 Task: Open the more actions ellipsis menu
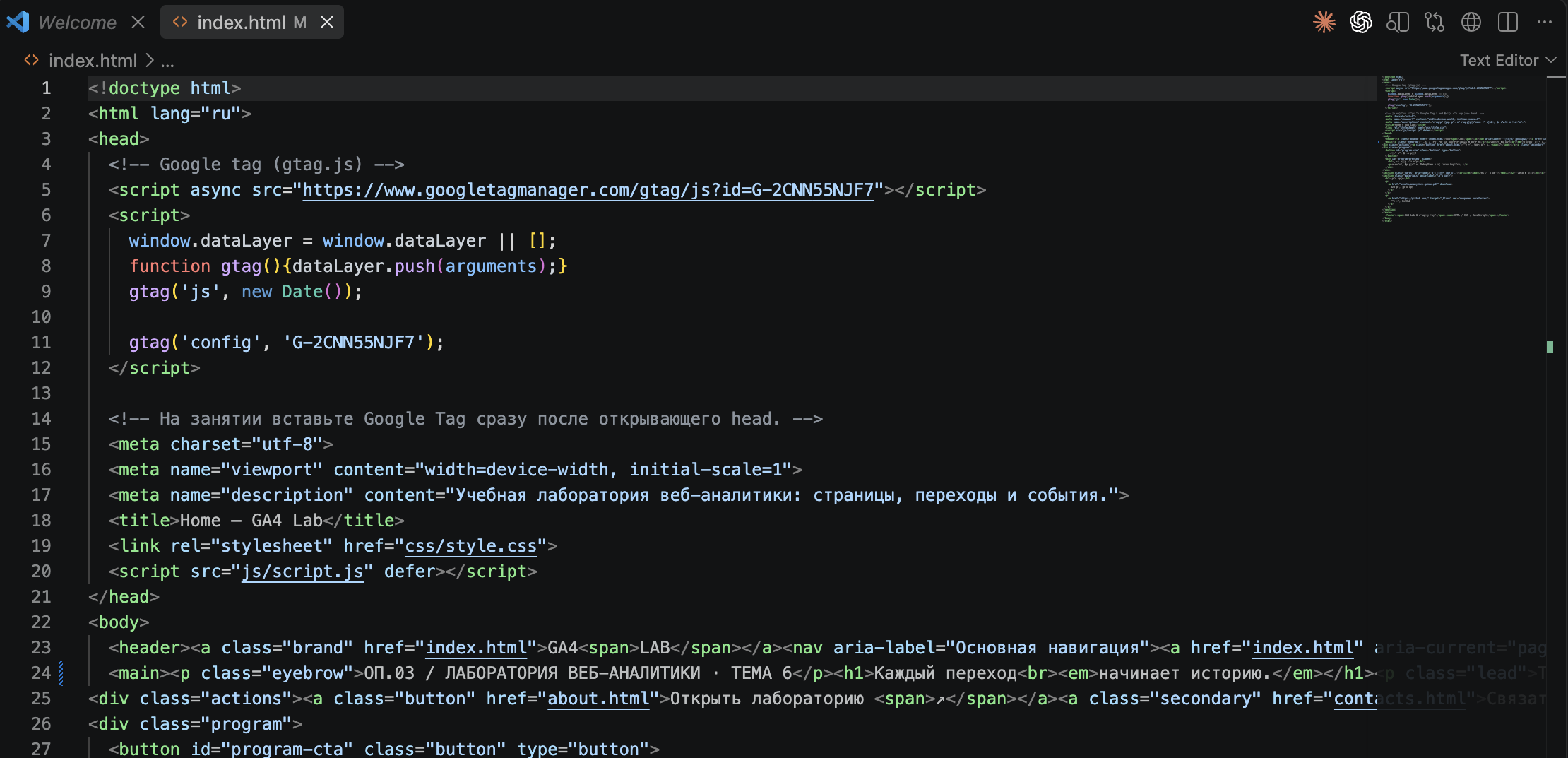pyautogui.click(x=1545, y=22)
